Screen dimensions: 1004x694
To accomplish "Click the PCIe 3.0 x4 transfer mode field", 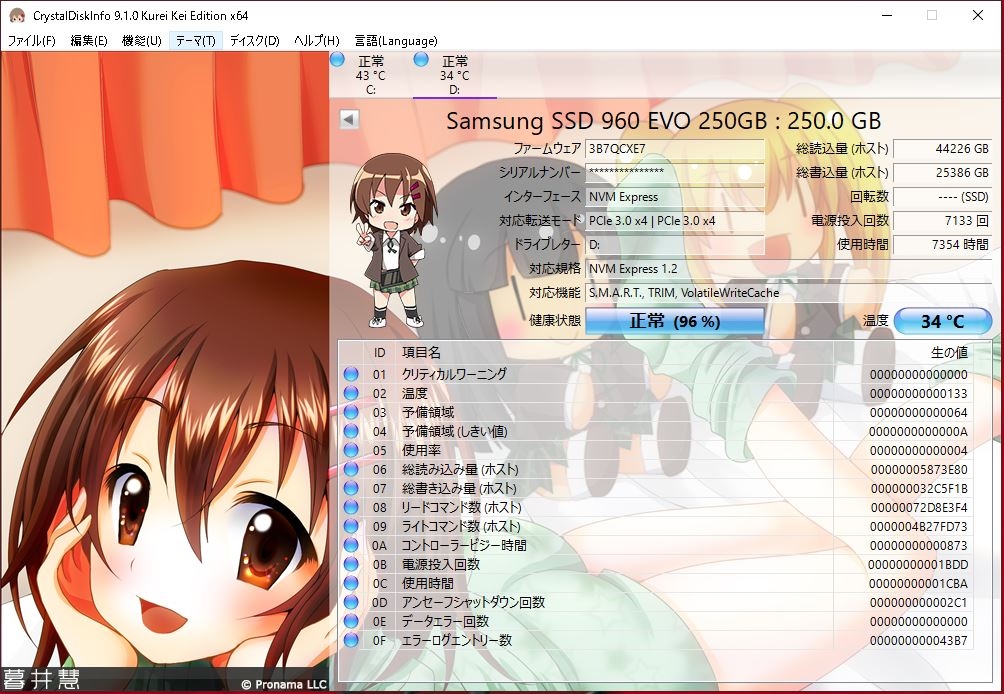I will 675,220.
